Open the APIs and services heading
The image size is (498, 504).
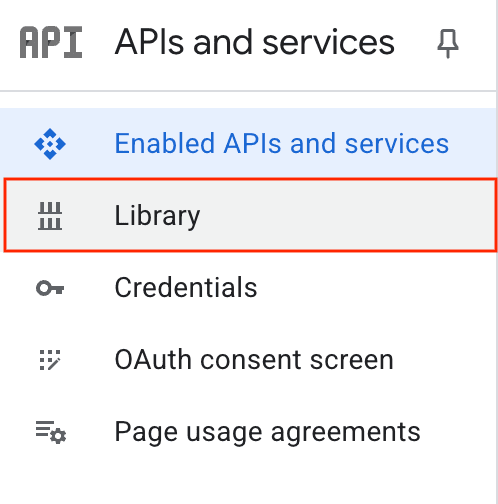click(255, 42)
